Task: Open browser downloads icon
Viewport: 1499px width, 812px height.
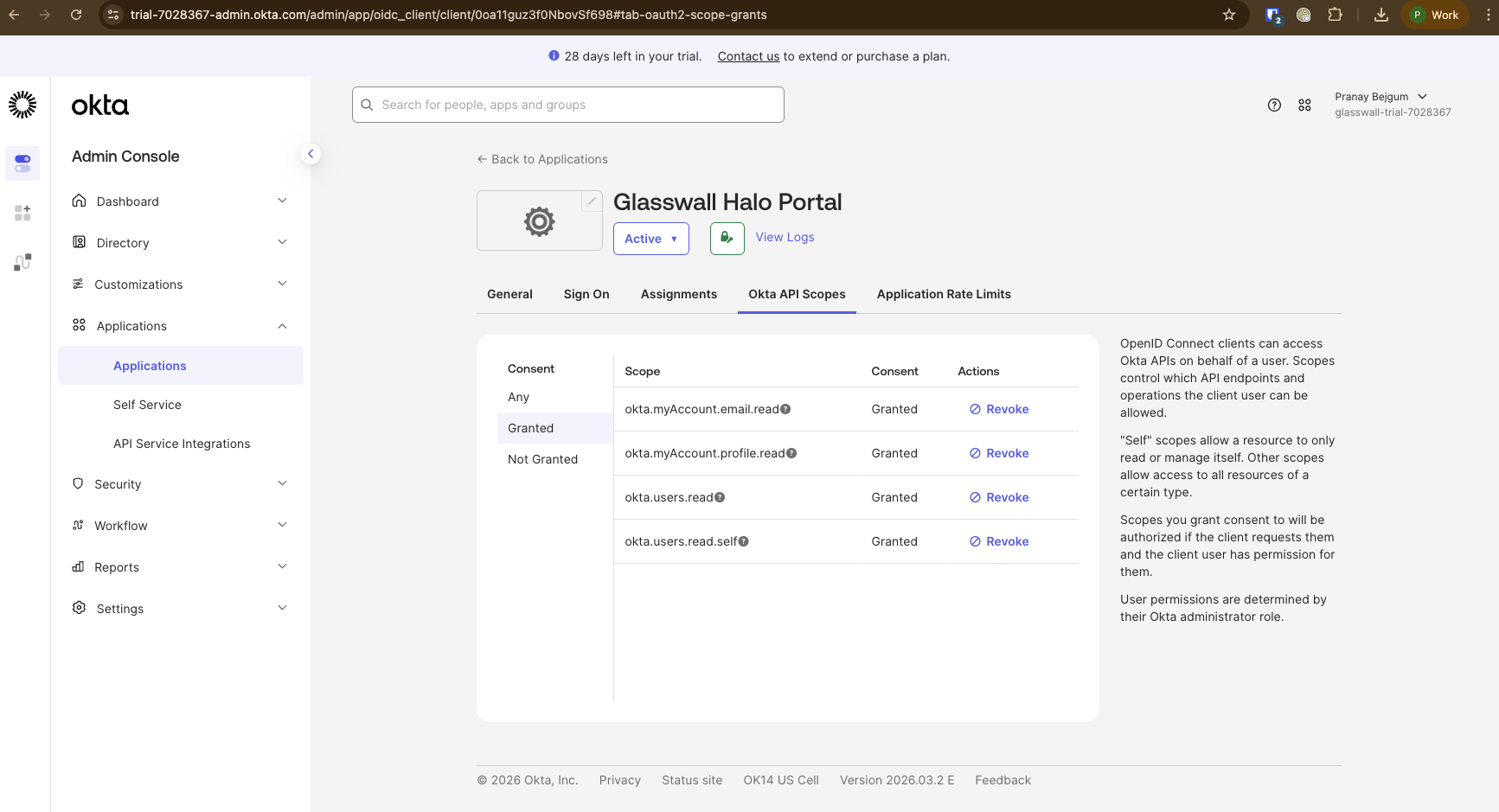Action: coord(1381,15)
